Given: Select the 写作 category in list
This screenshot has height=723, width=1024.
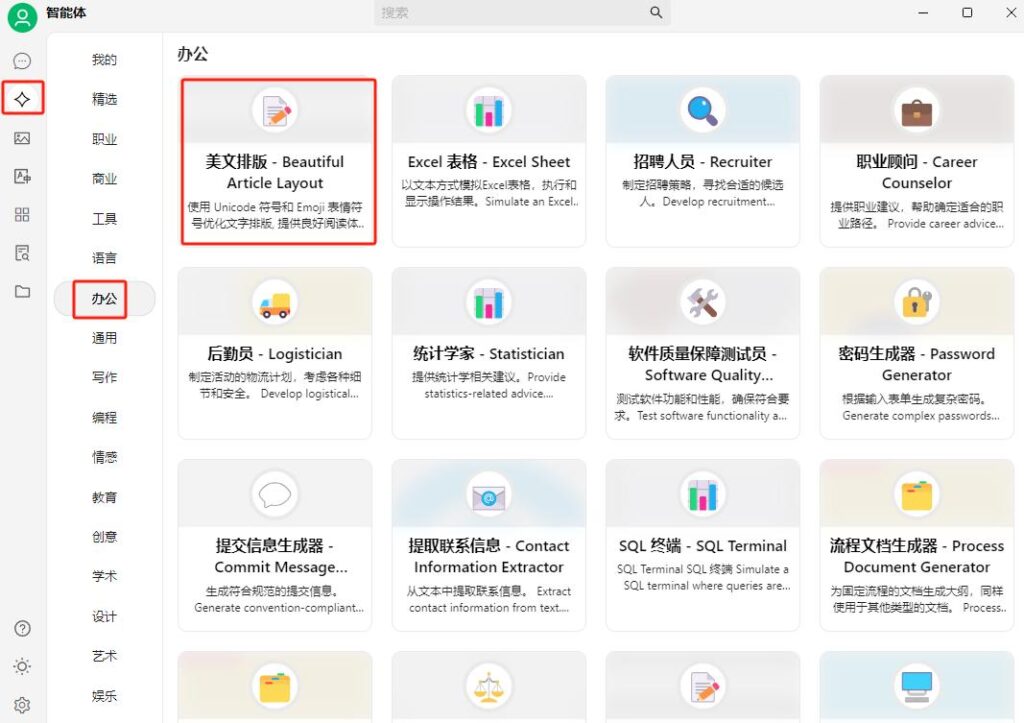Looking at the screenshot, I should click(104, 378).
